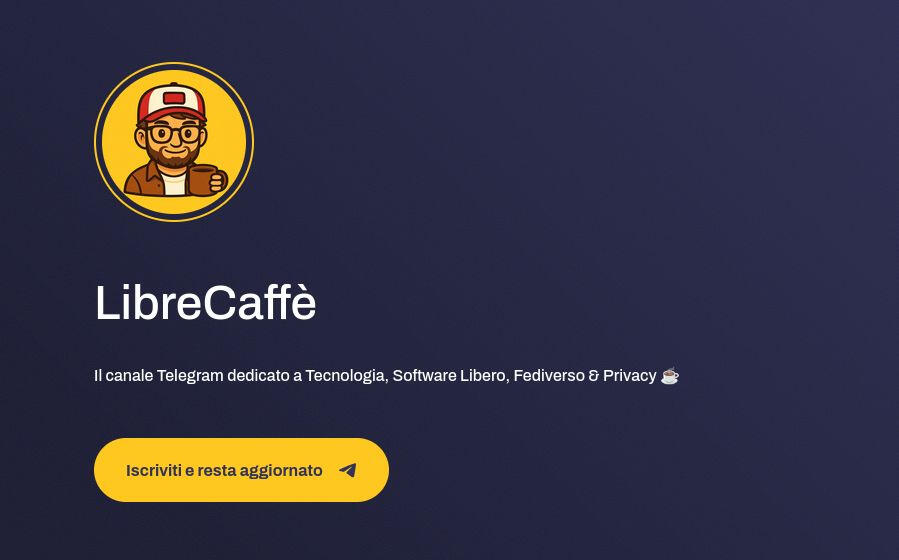Click the word Fediverso in tagline
Image resolution: width=899 pixels, height=560 pixels.
point(549,376)
